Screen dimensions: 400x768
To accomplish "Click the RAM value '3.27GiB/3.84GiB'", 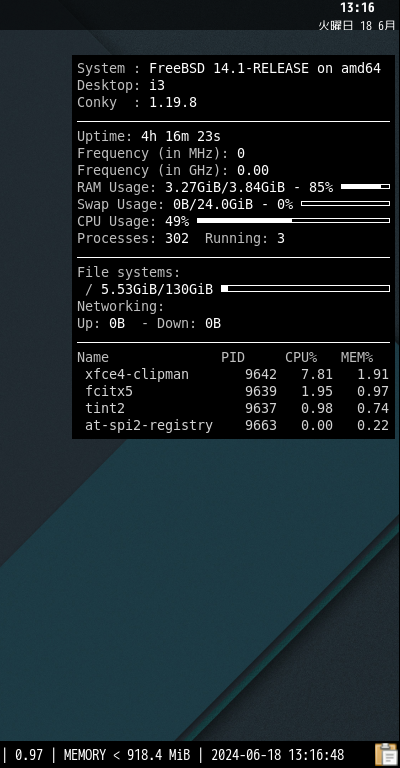I will (225, 188).
